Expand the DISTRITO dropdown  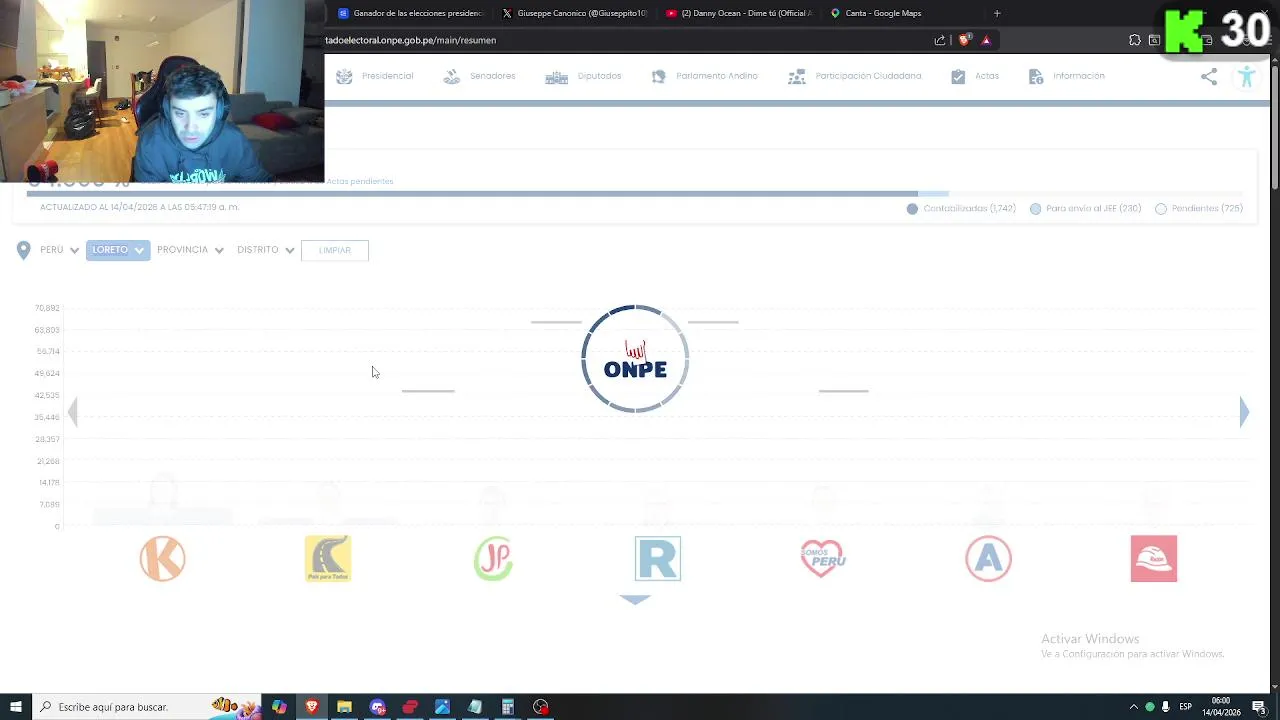tap(266, 250)
